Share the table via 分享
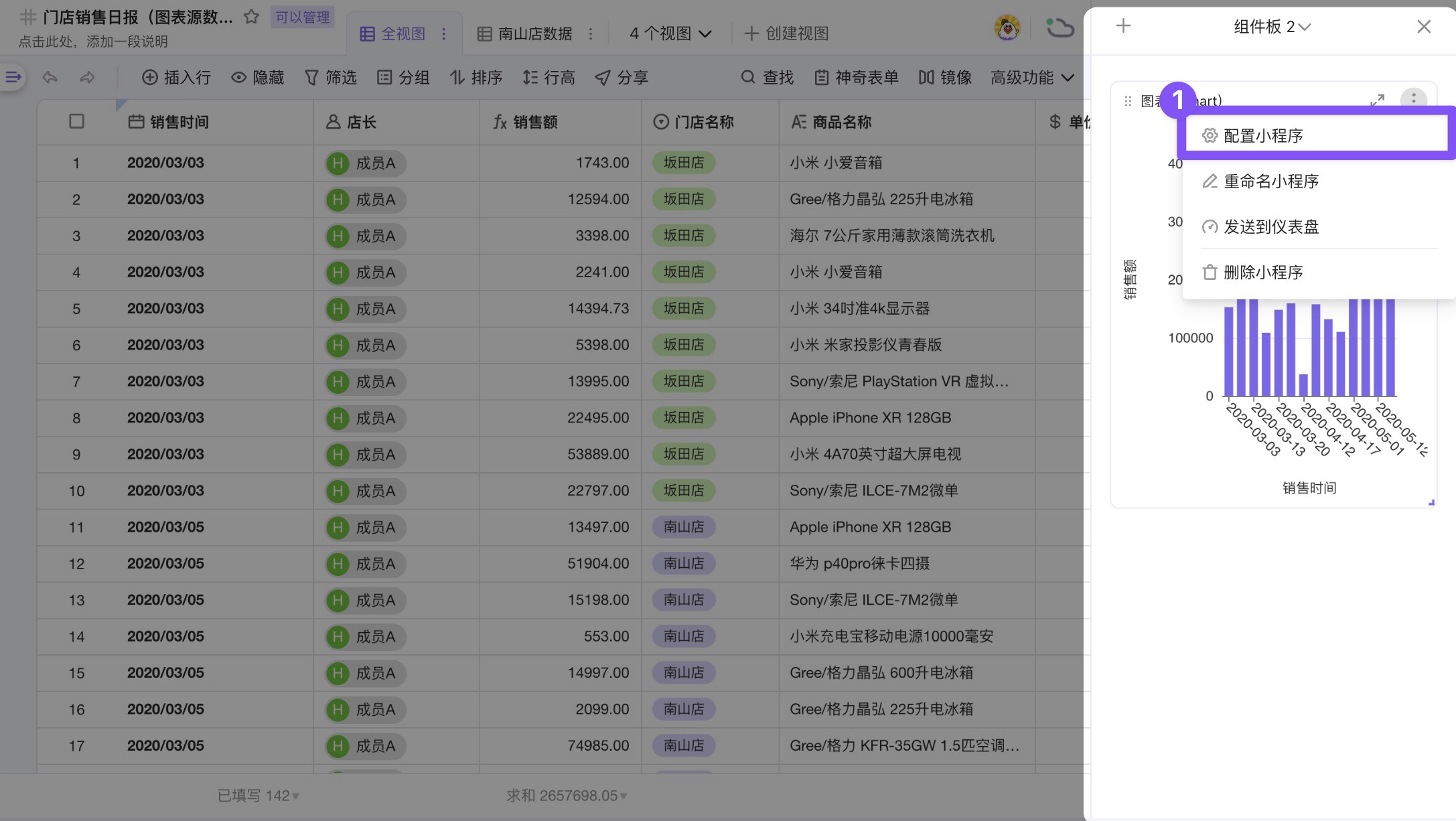1456x821 pixels. coord(621,77)
